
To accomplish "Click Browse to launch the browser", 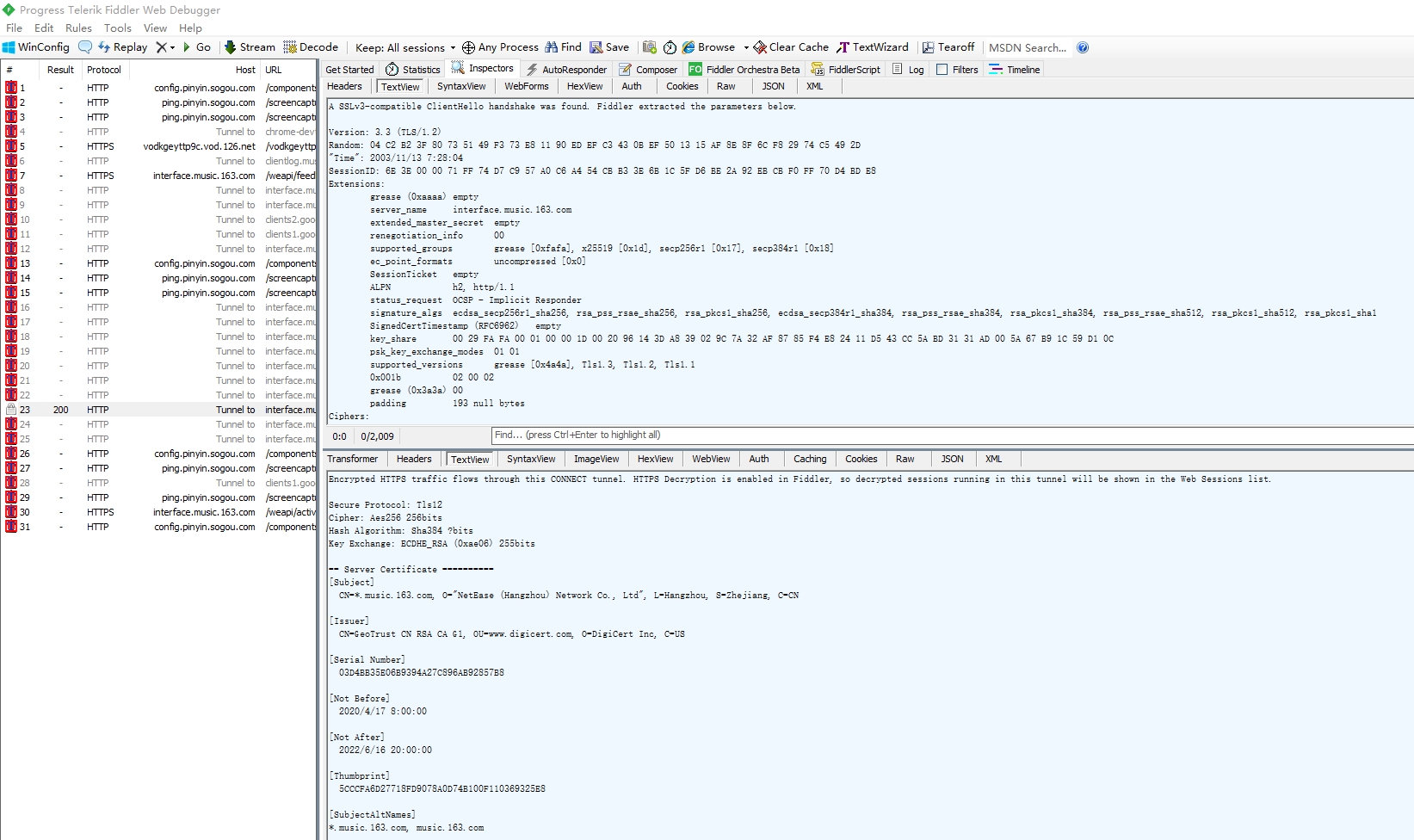I will click(x=708, y=47).
